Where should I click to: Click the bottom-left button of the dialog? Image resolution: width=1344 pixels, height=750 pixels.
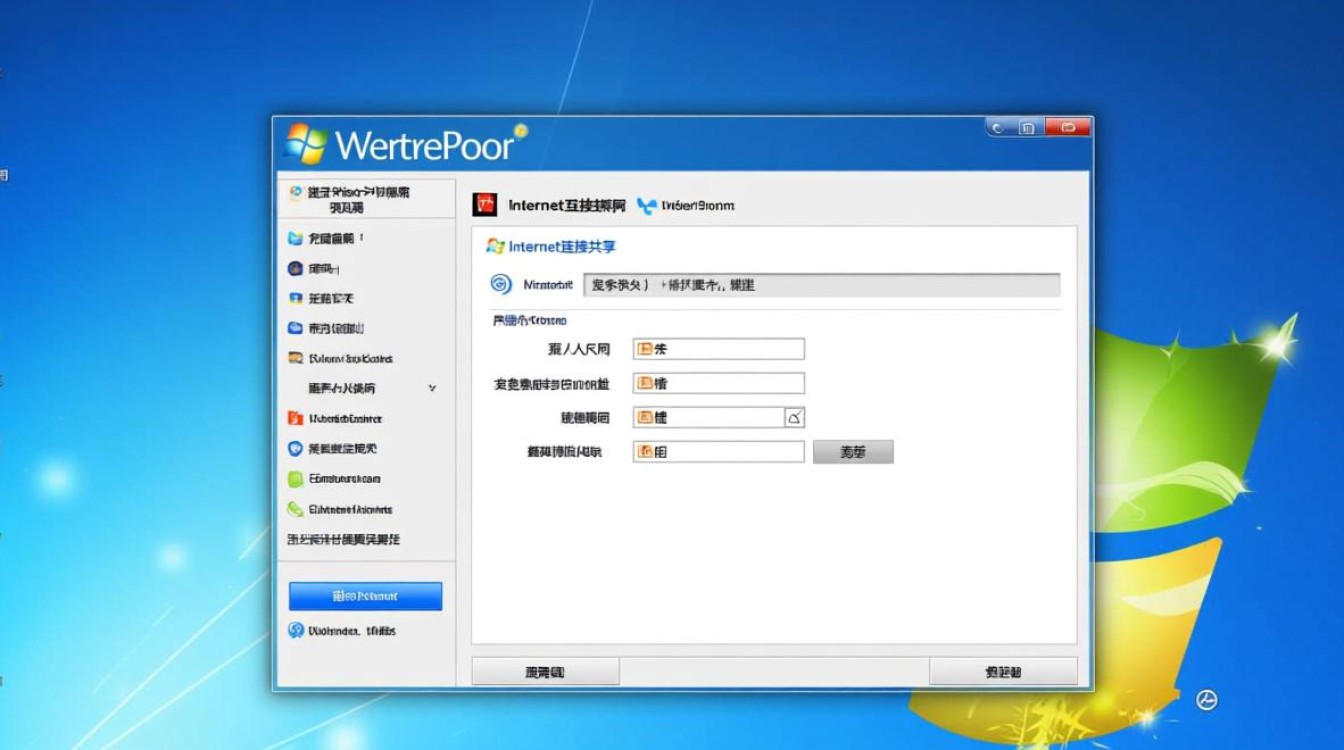pyautogui.click(x=545, y=672)
